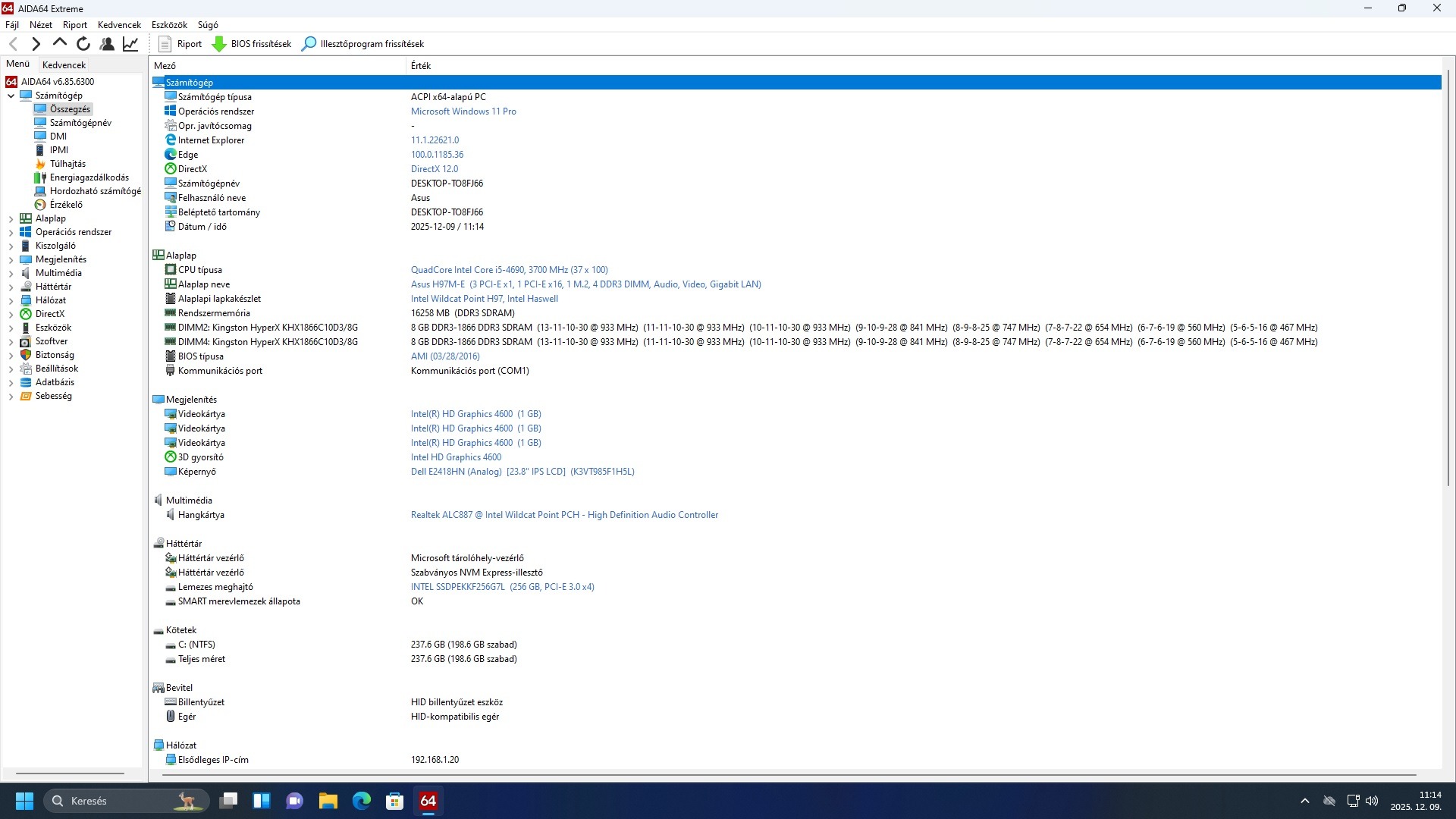Click the BIOS frissítések green arrow
Viewport: 1456px width, 819px height.
pyautogui.click(x=219, y=44)
